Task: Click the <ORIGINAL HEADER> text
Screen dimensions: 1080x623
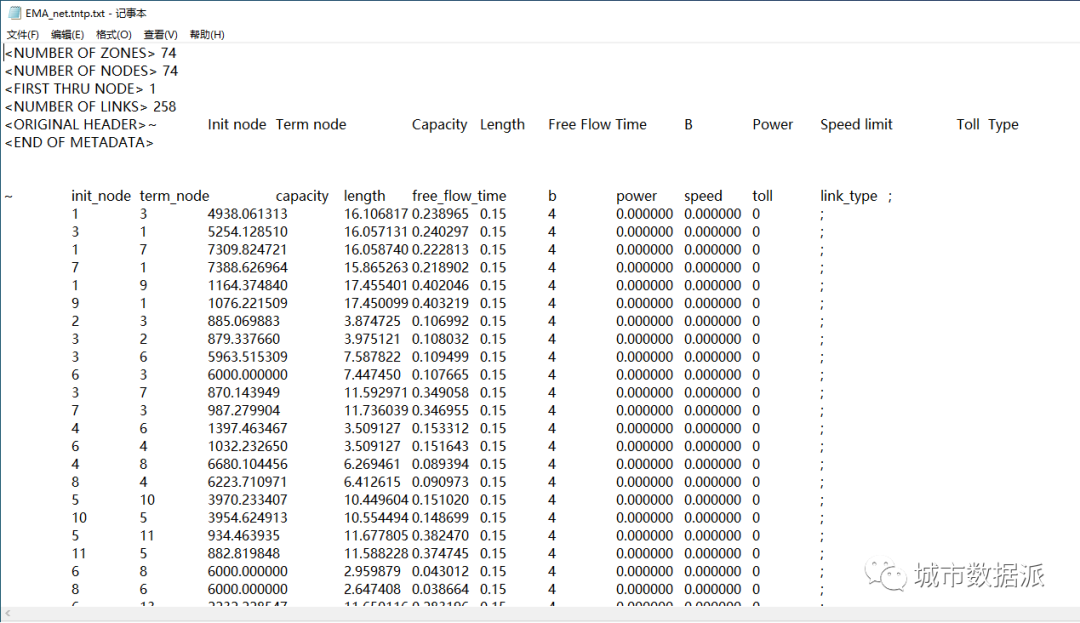Action: coord(76,125)
